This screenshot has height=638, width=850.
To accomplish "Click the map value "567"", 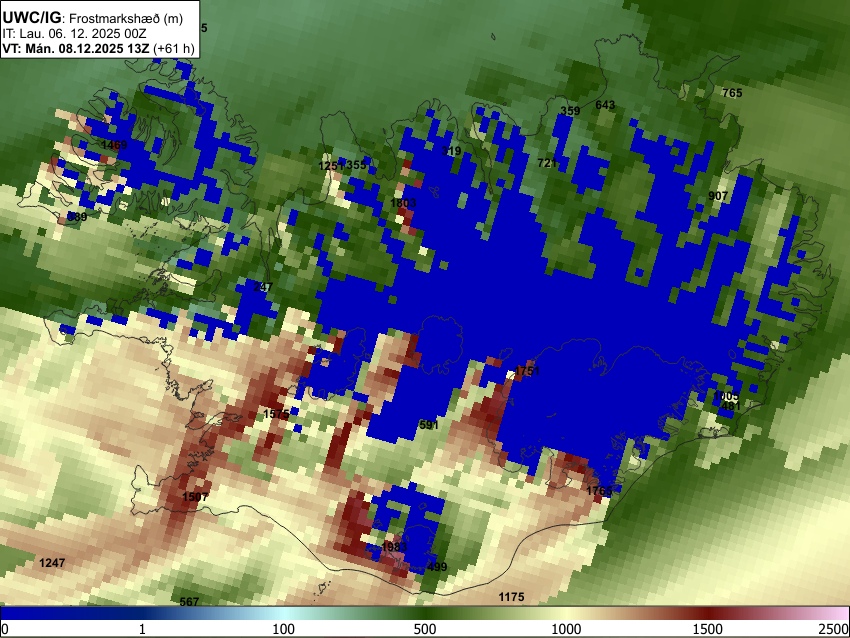I will click(189, 602).
